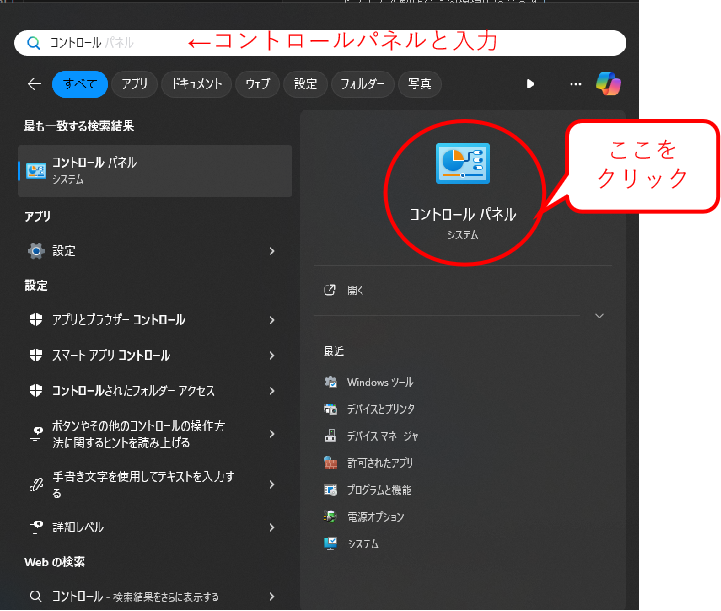
Task: Select the 写真 filter tab
Action: [x=420, y=84]
